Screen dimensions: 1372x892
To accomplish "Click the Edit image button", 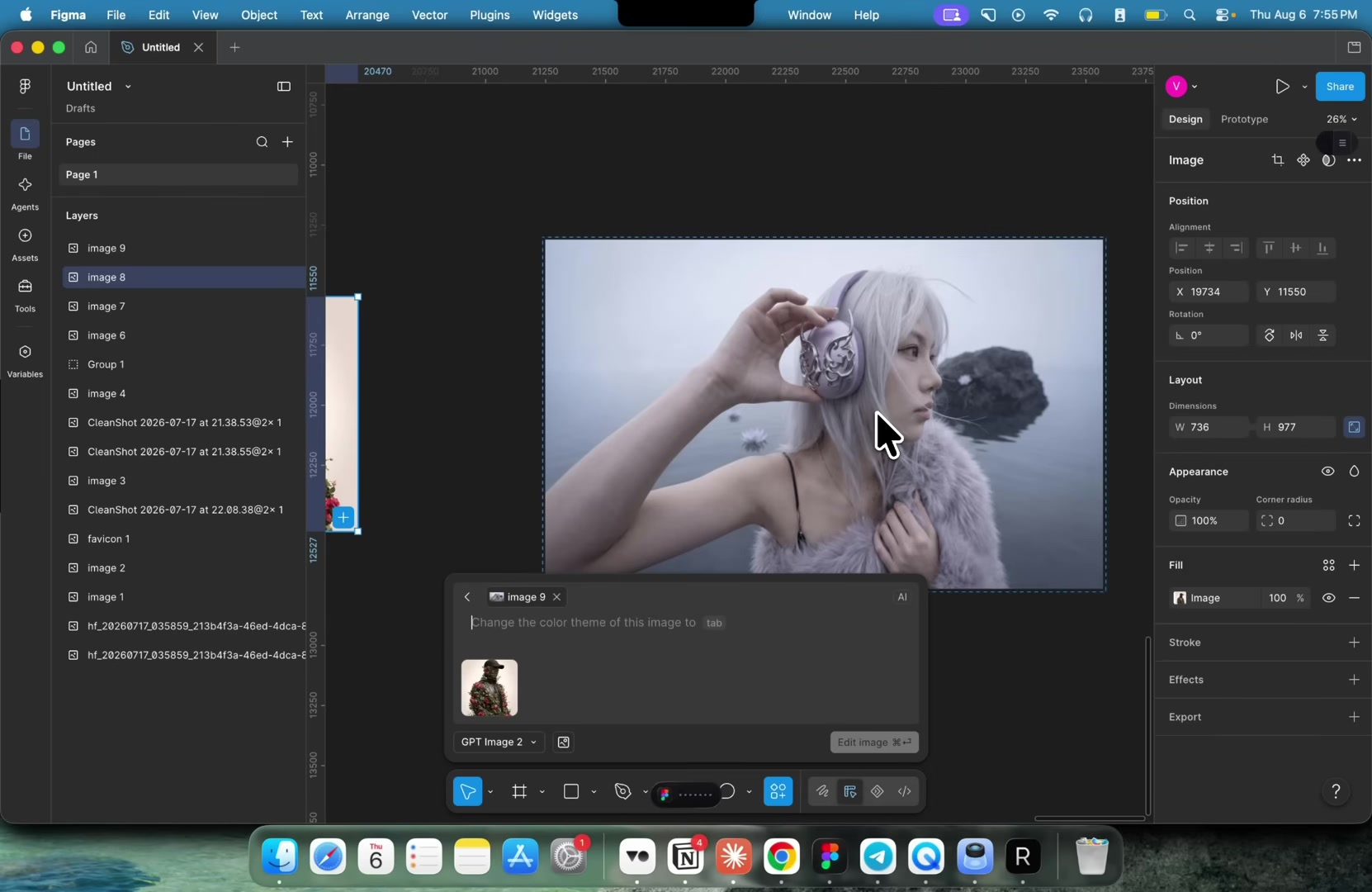I will click(874, 743).
